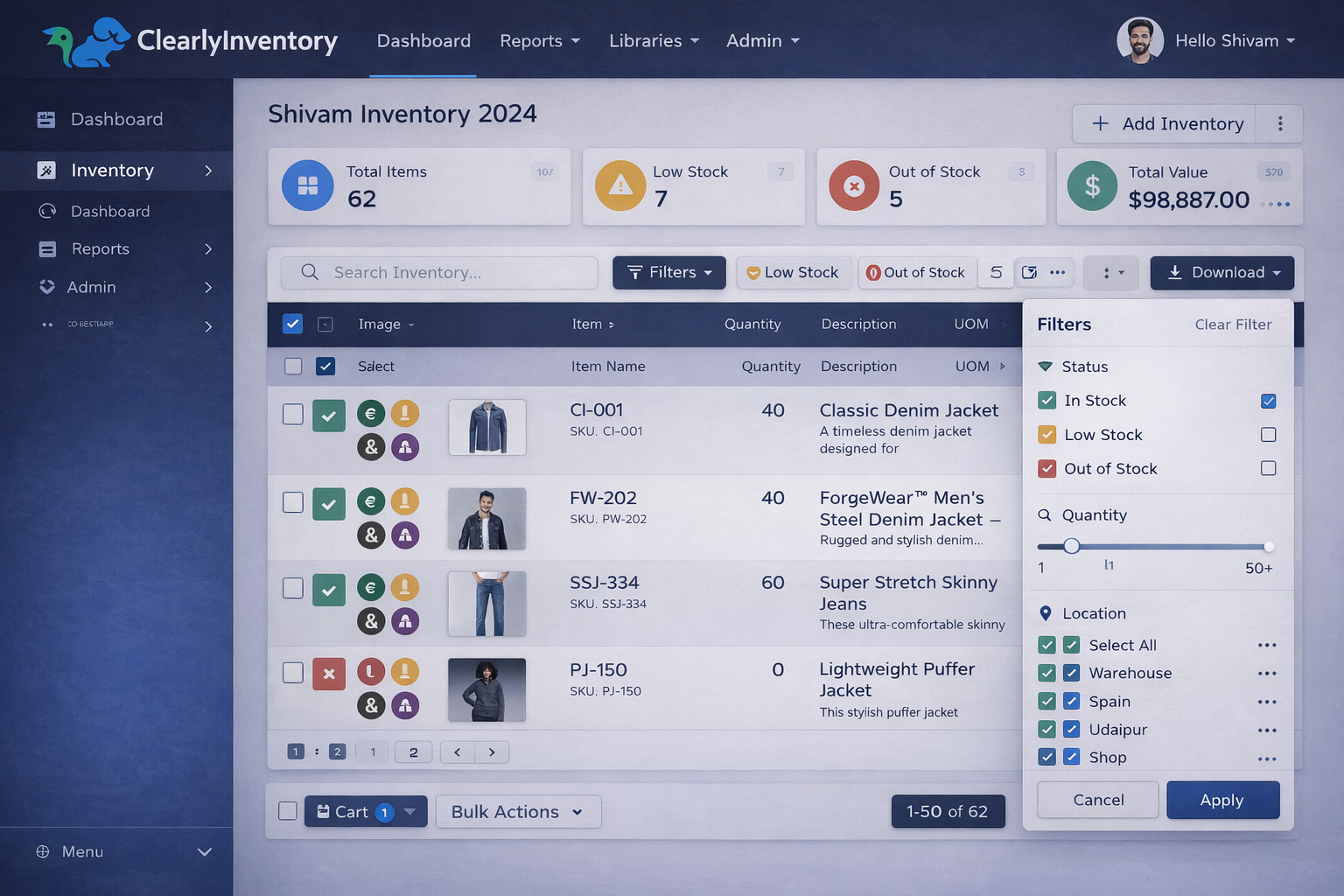Click the Out of Stock red X icon
Viewport: 1344px width, 896px height.
click(x=854, y=185)
